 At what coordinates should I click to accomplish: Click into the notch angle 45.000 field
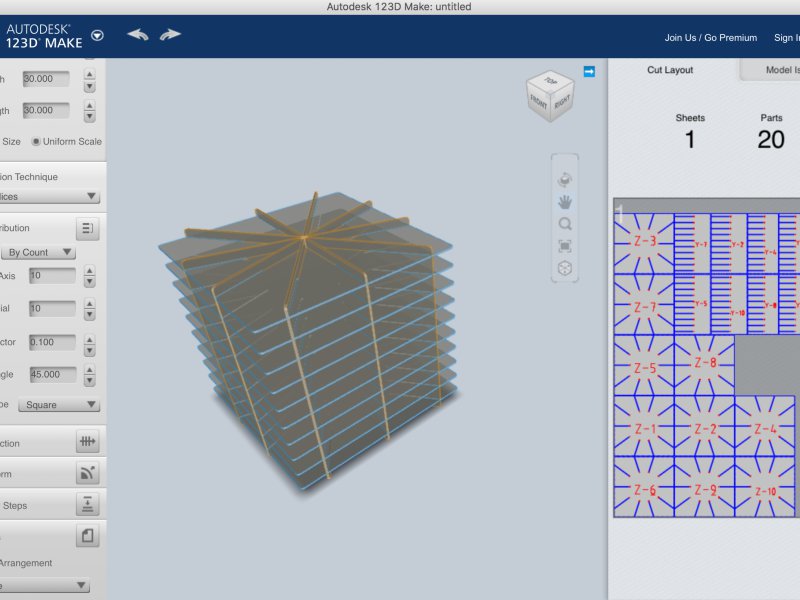[x=52, y=374]
